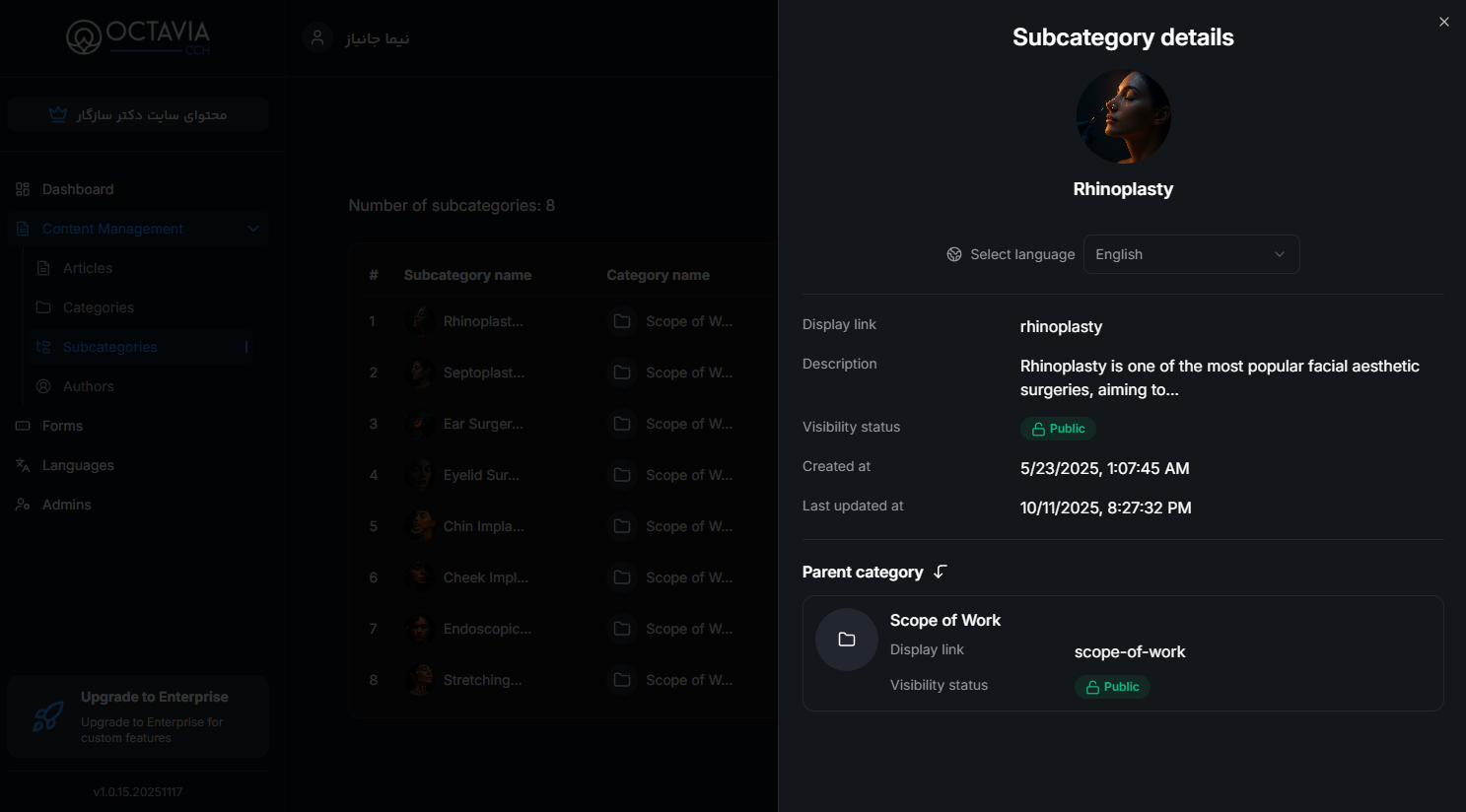This screenshot has height=812, width=1466.
Task: Click the Scope of Work folder icon
Action: (x=847, y=640)
